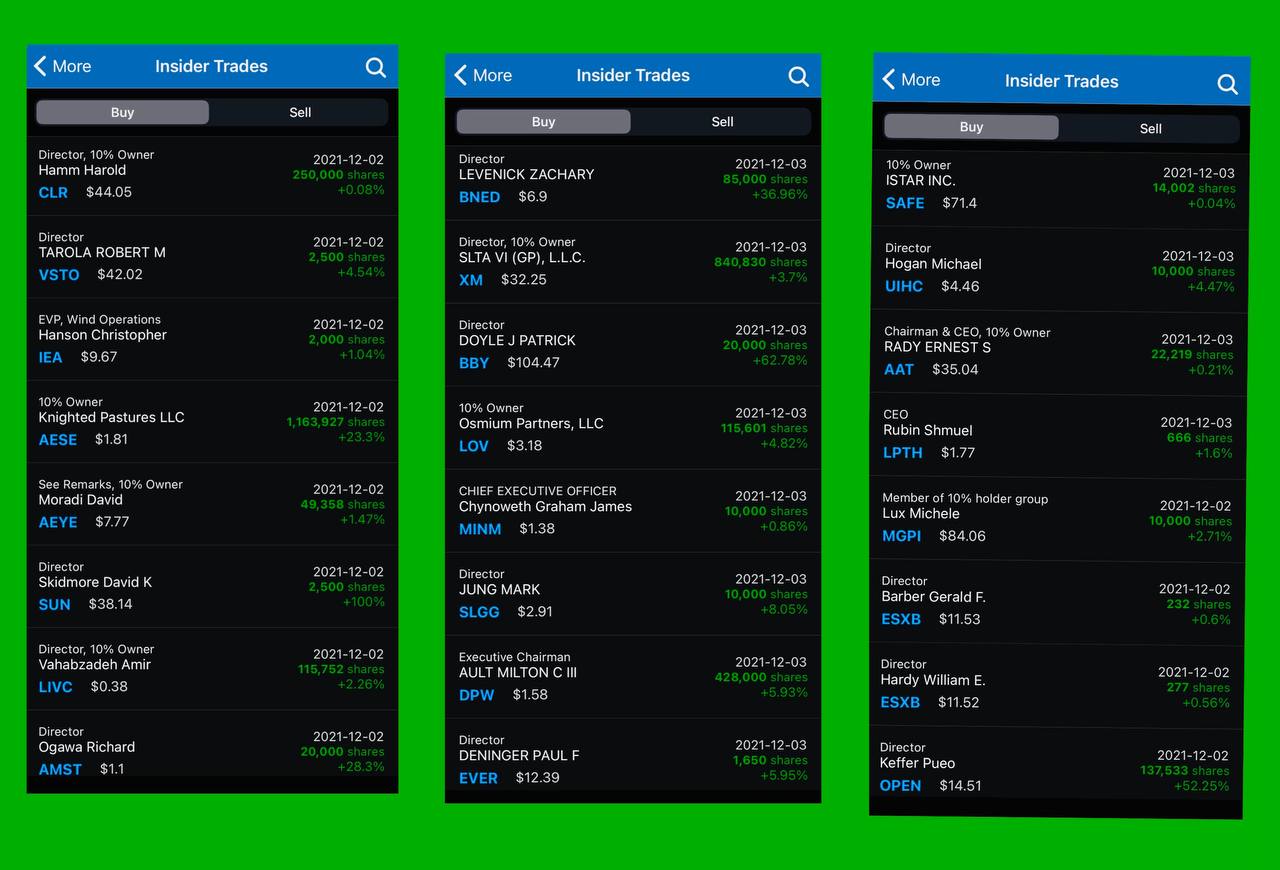This screenshot has width=1280, height=870.
Task: Tap the EVER ticker symbol
Action: pyautogui.click(x=478, y=778)
